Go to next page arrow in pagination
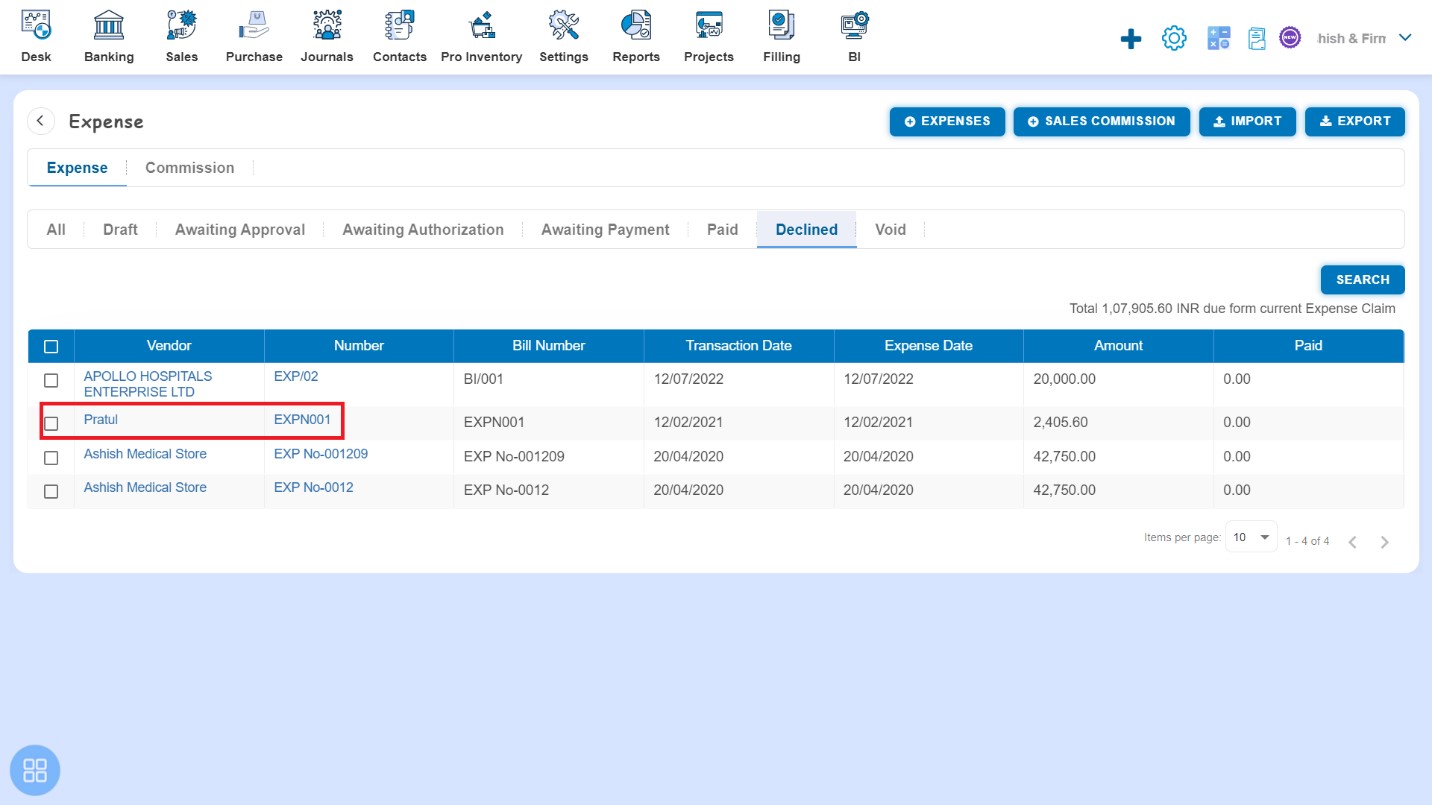This screenshot has width=1432, height=805. point(1385,542)
